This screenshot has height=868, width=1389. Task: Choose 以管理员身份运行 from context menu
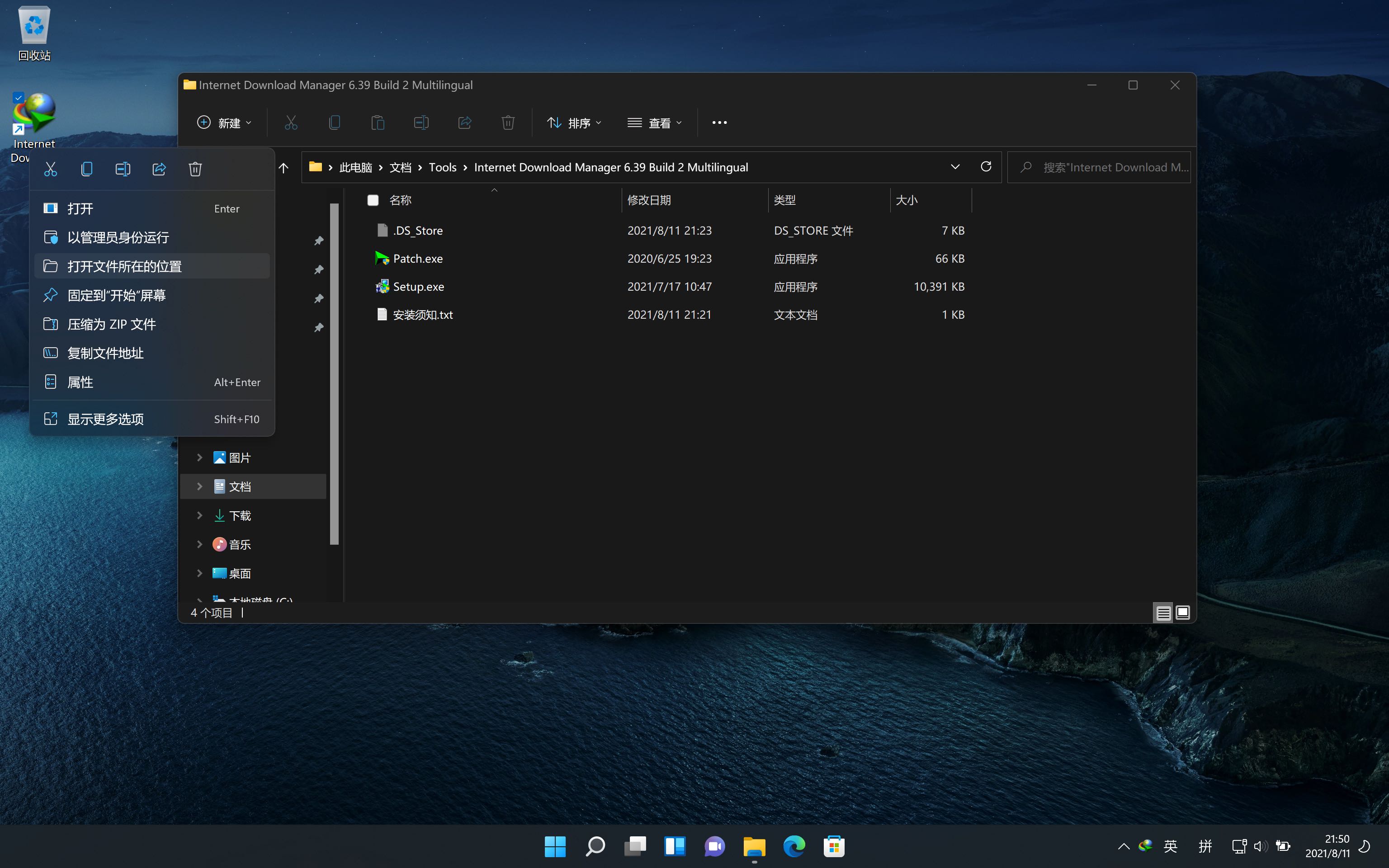(118, 238)
